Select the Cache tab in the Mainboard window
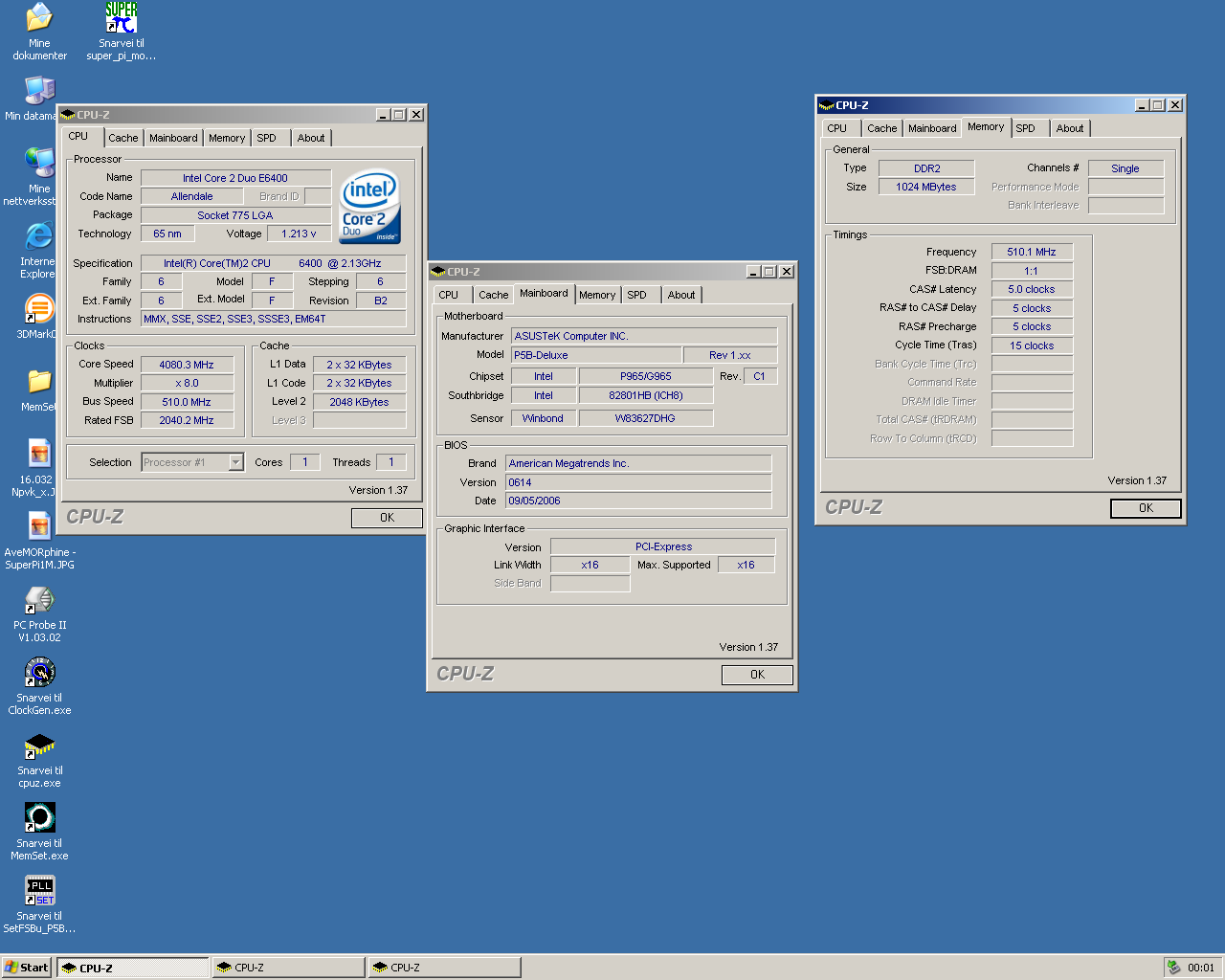The width and height of the screenshot is (1225, 980). (x=494, y=295)
